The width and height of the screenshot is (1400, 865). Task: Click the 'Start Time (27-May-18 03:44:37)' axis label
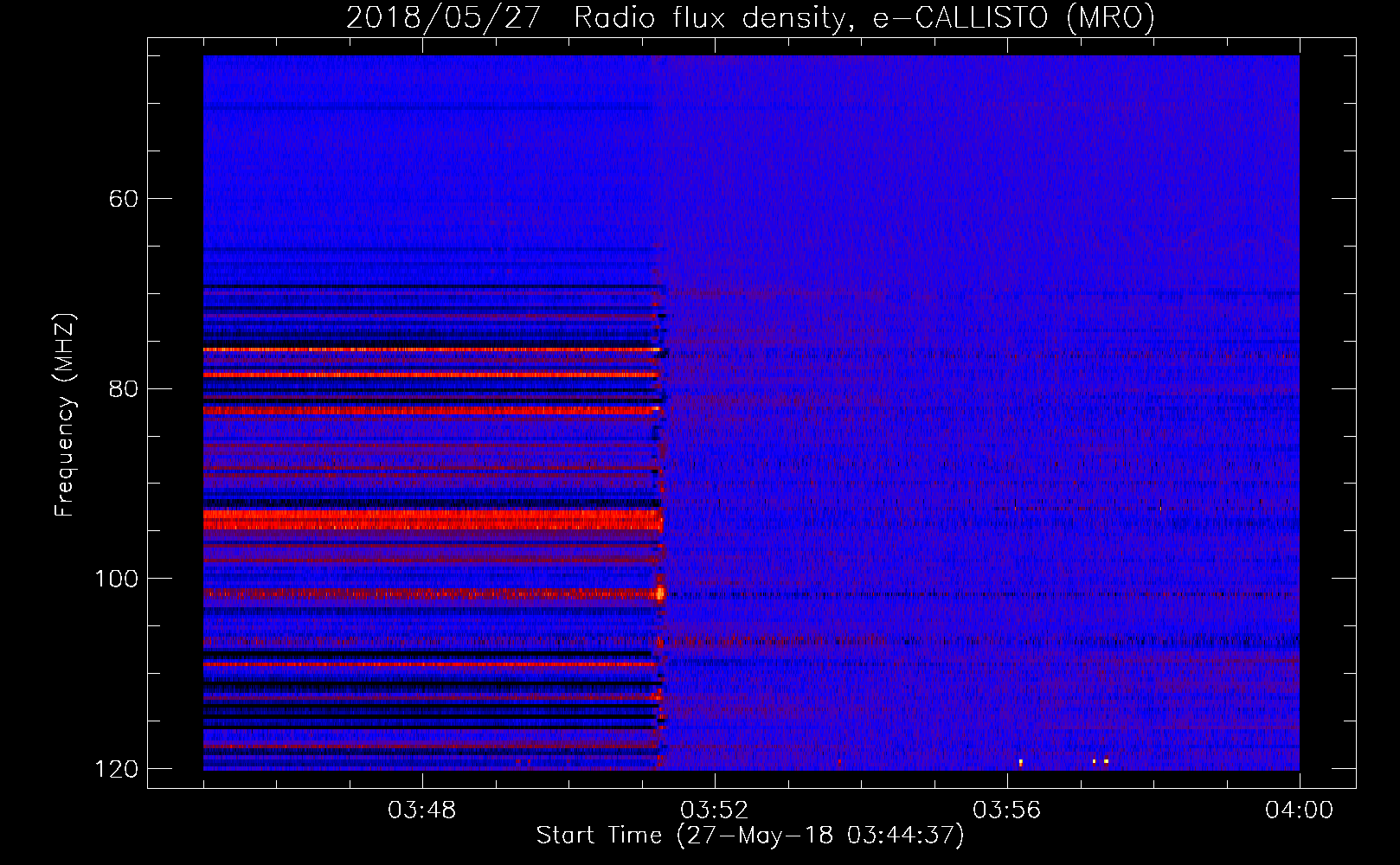(750, 836)
